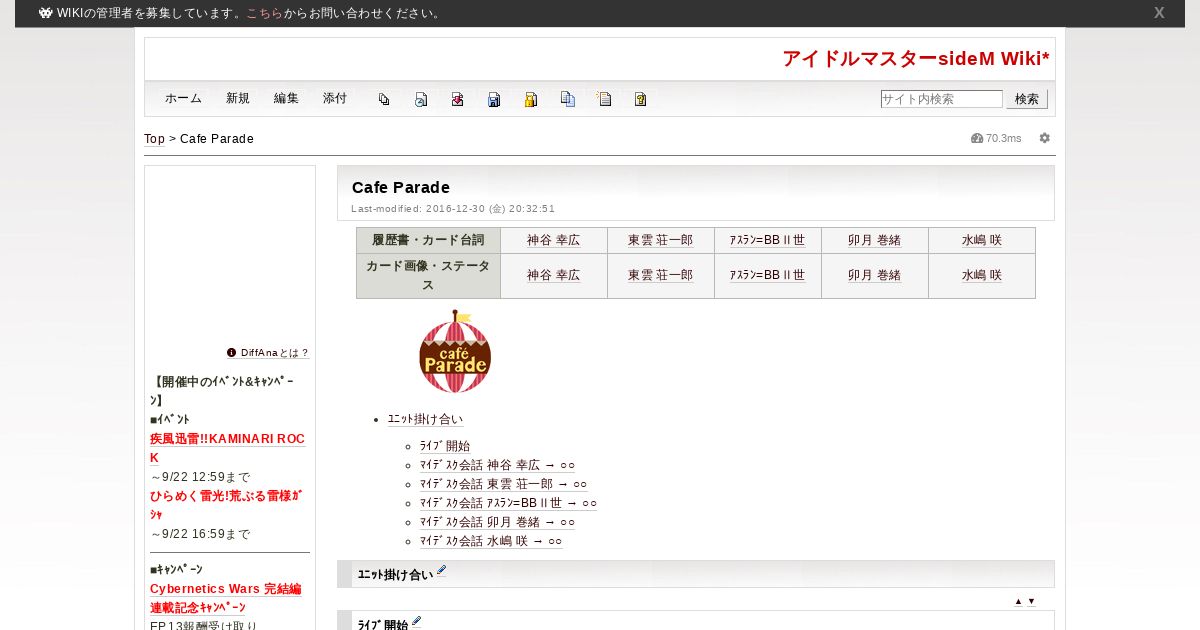Viewport: 1200px width, 630px height.
Task: Click the pencil edit icon next to ﾗｲﾌﾞ開始 heading
Action: coord(417,622)
